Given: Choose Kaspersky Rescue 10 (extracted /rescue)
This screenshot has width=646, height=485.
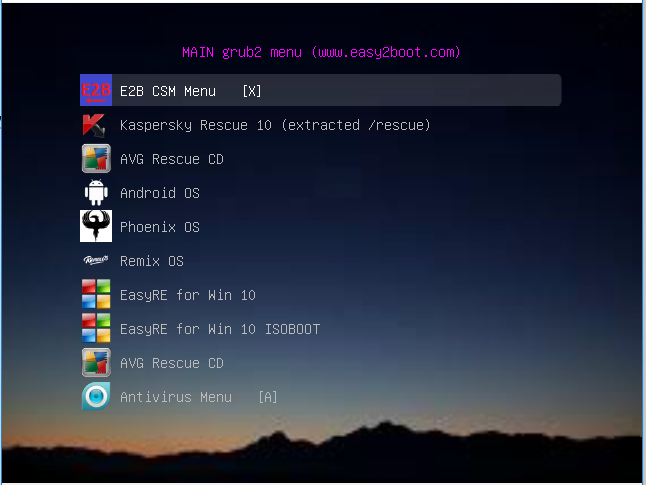Looking at the screenshot, I should [275, 125].
